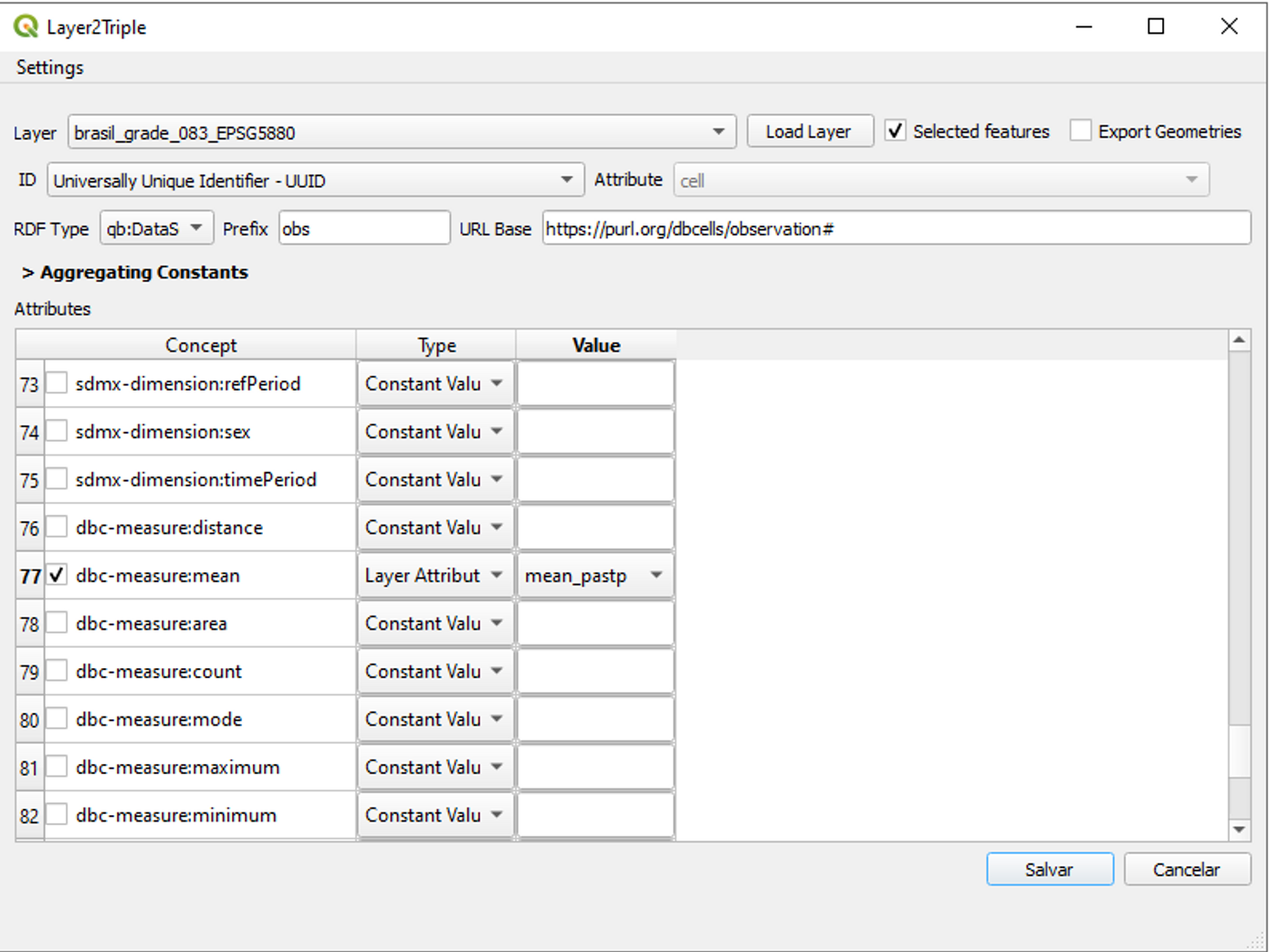Click the URL Base input field
This screenshot has width=1269, height=952.
tap(893, 228)
